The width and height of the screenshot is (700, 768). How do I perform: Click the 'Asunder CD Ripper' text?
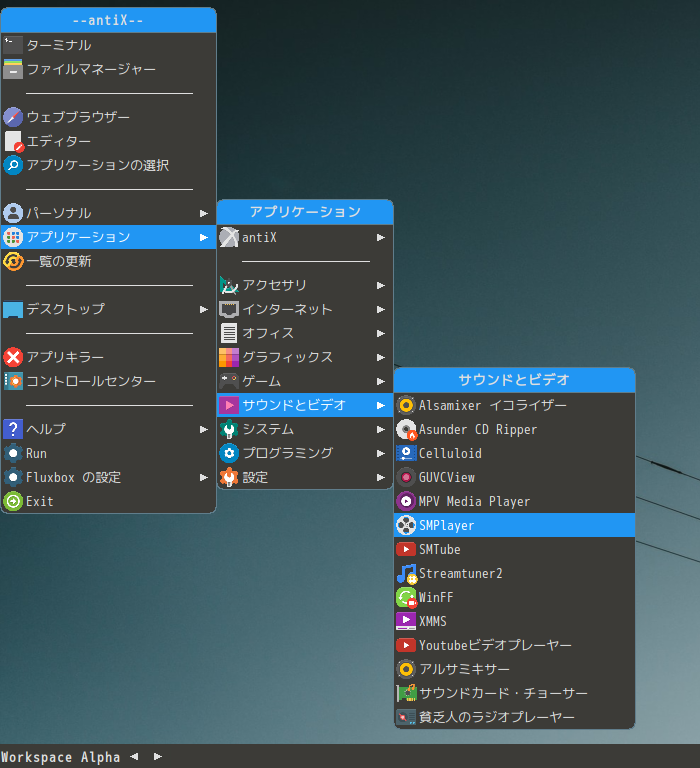pos(478,430)
